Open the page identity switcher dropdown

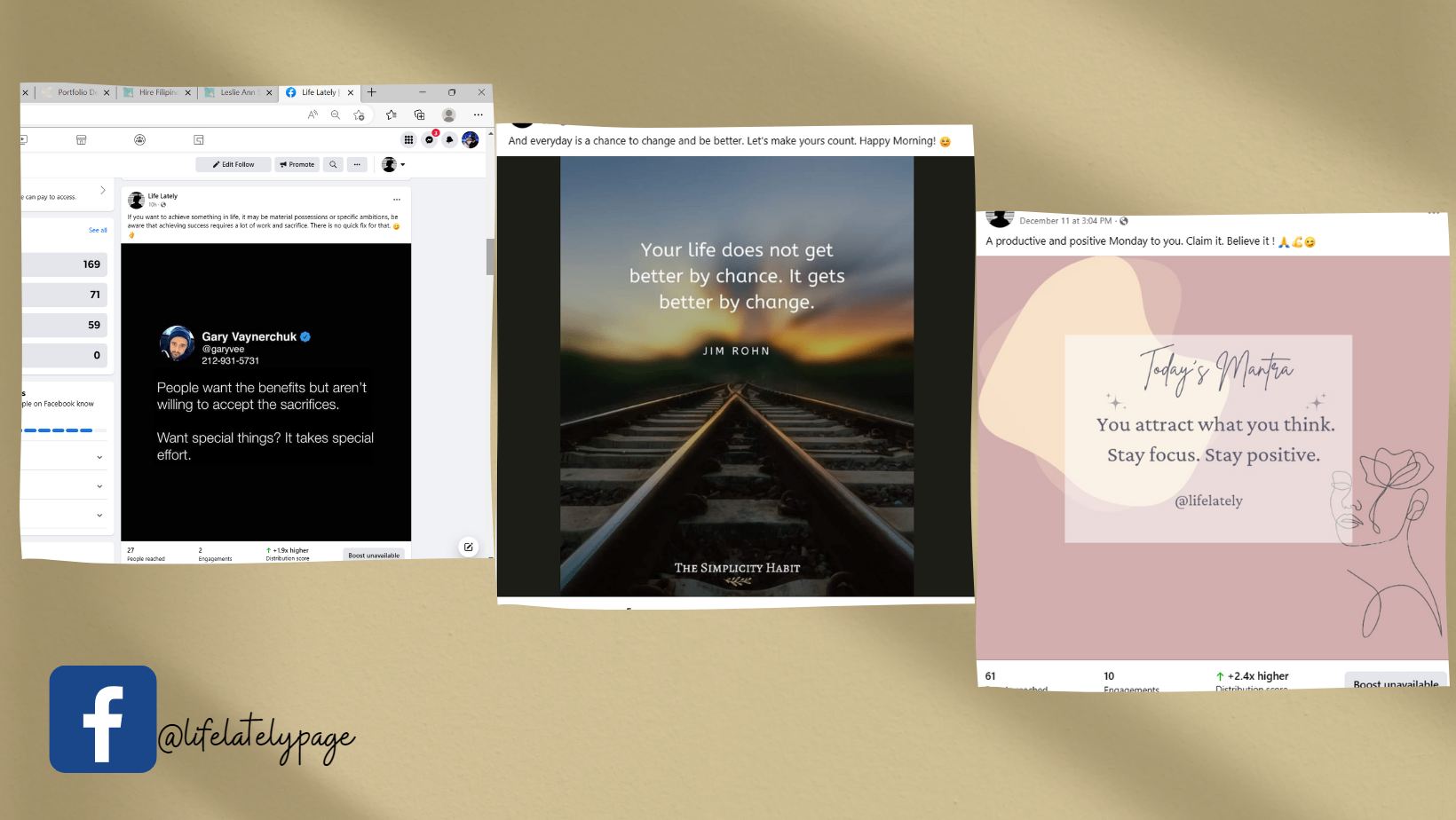[393, 164]
